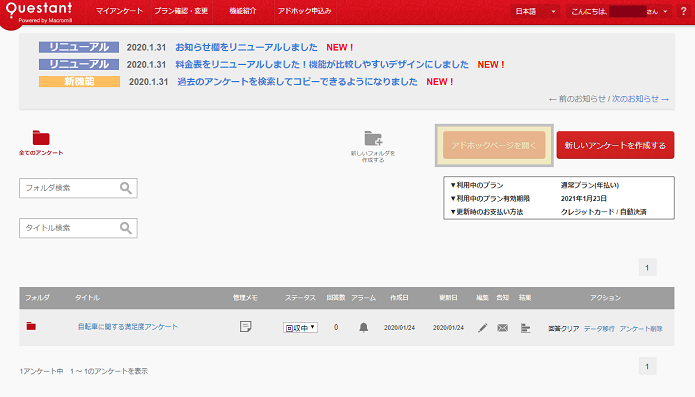The height and width of the screenshot is (397, 695).
Task: Open the 日本語 language dropdown
Action: coord(535,12)
